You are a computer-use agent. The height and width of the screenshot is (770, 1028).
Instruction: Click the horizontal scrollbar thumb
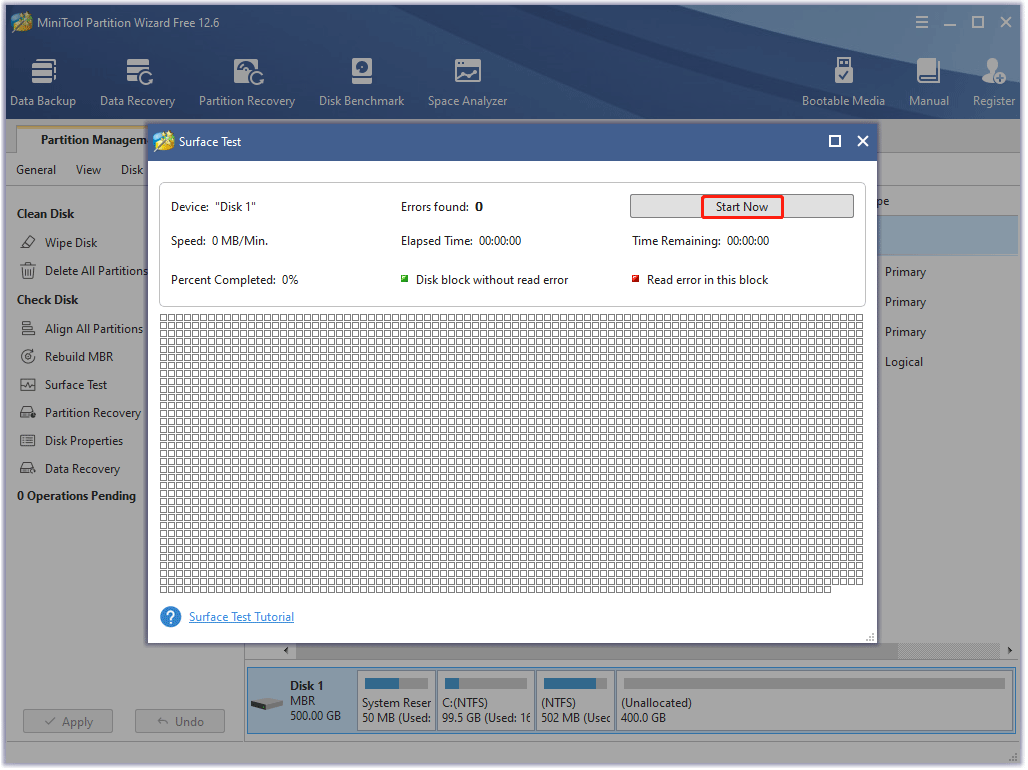(x=597, y=651)
